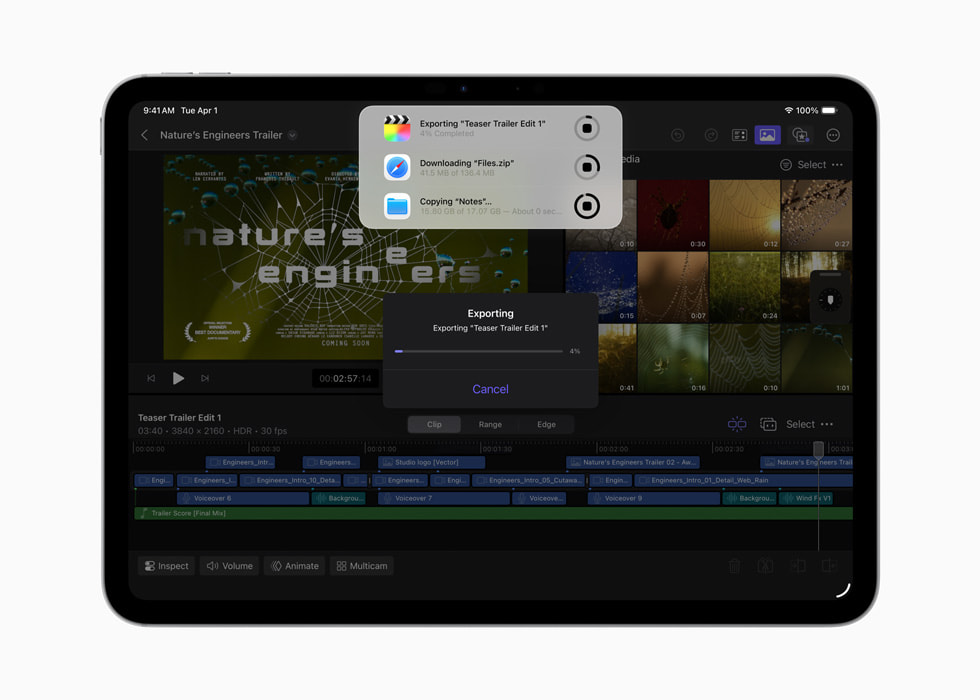Toggle timeline snapping icon
The height and width of the screenshot is (700, 980).
click(737, 424)
